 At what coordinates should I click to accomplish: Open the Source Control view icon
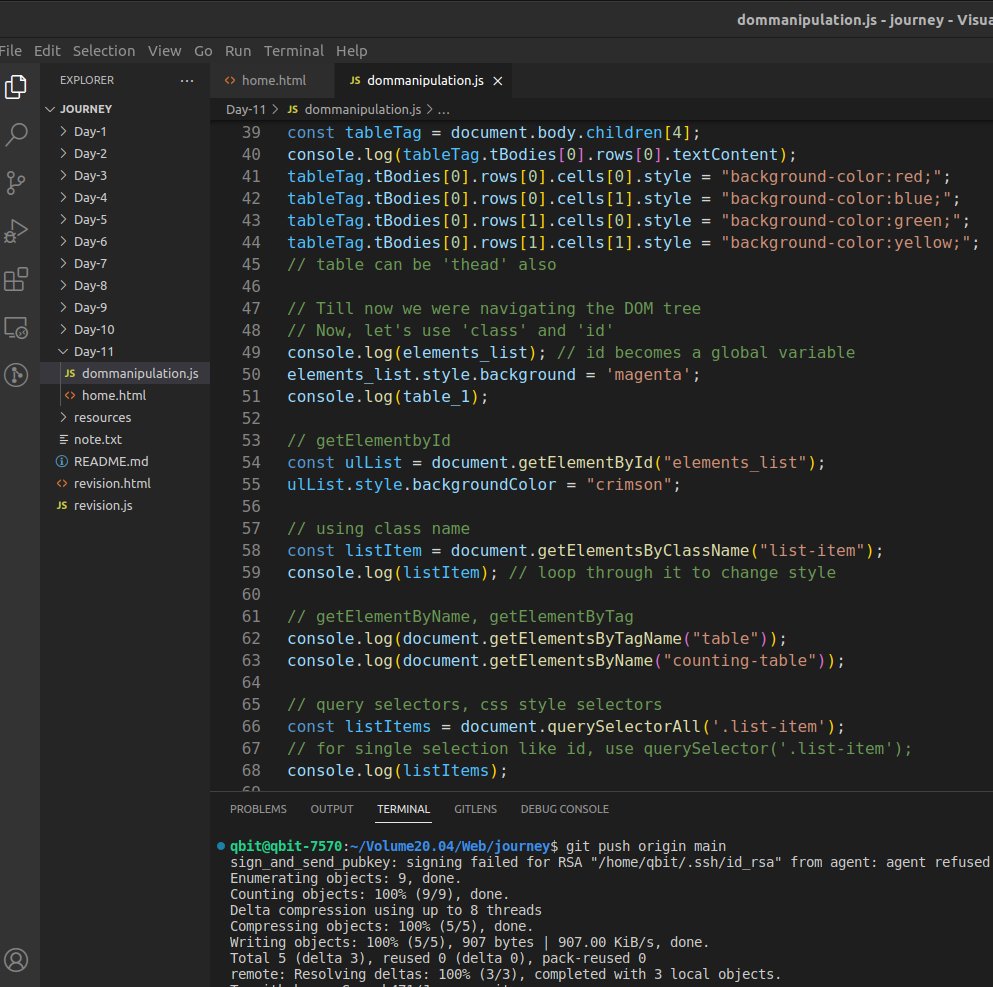point(16,183)
